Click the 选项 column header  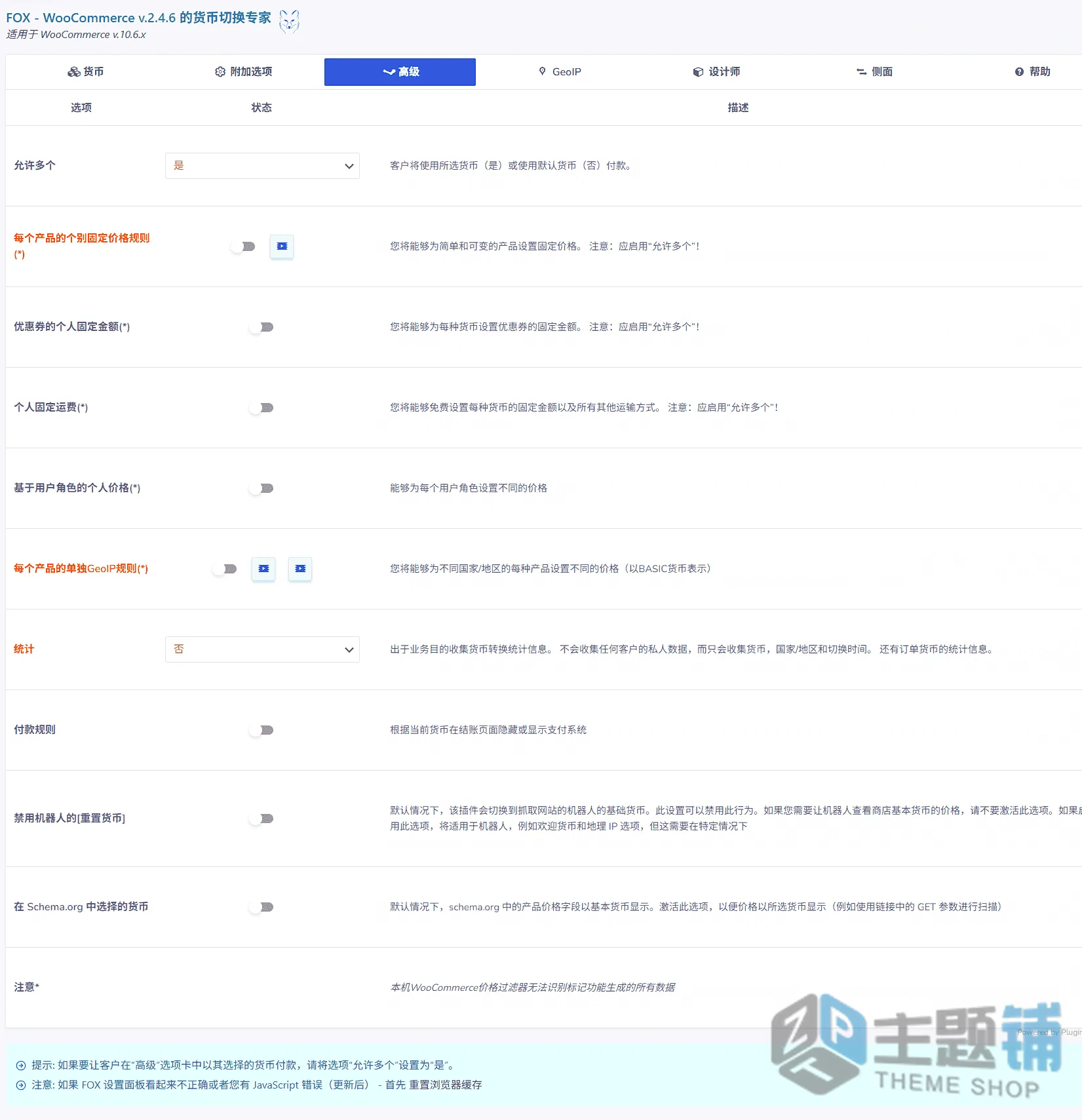point(81,107)
